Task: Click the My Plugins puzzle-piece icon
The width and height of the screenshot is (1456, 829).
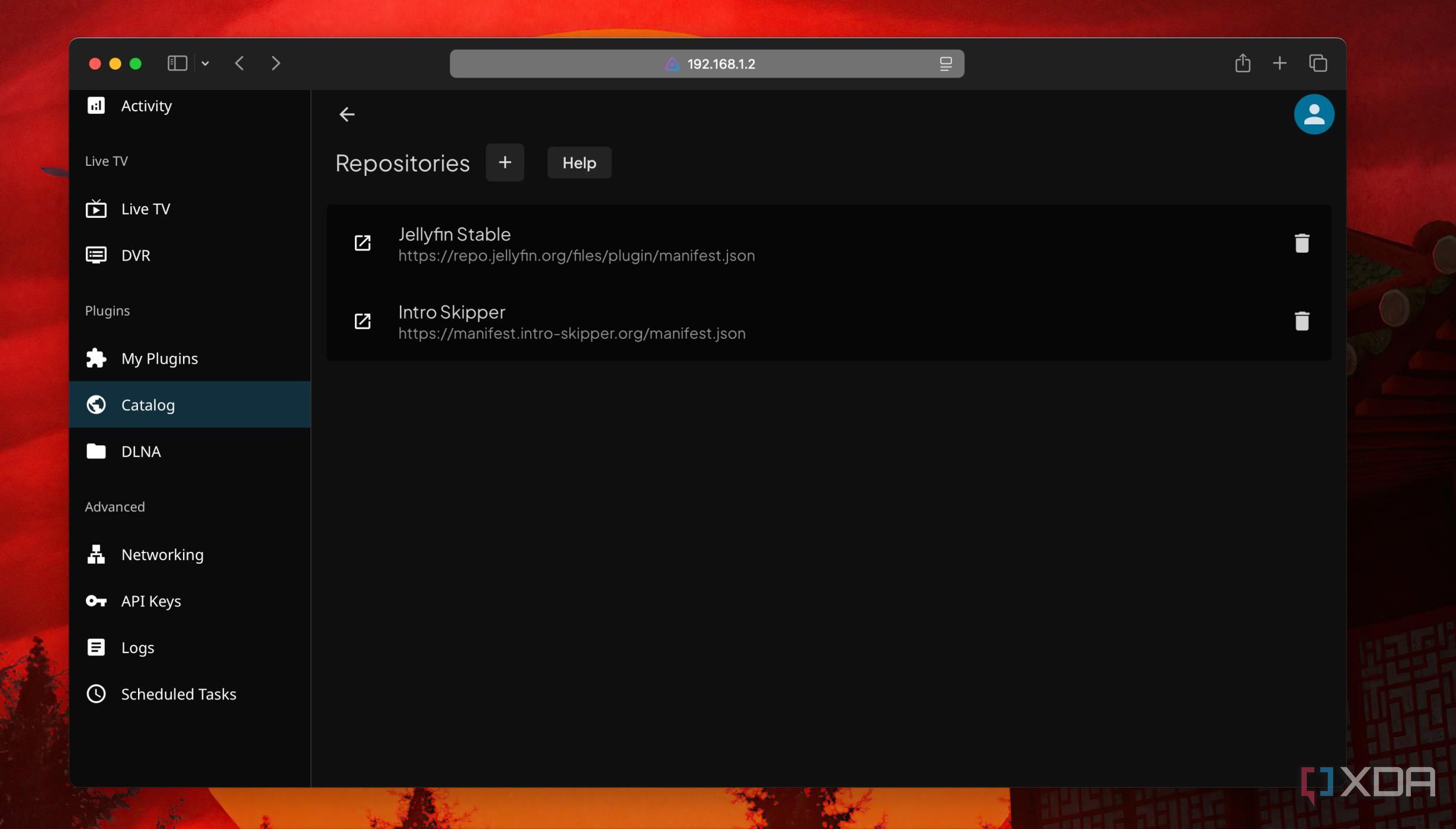Action: coord(96,358)
